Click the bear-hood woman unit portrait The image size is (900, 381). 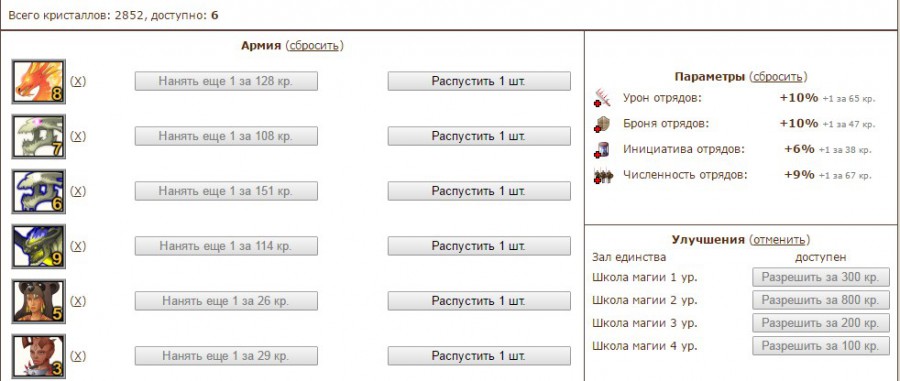(38, 301)
